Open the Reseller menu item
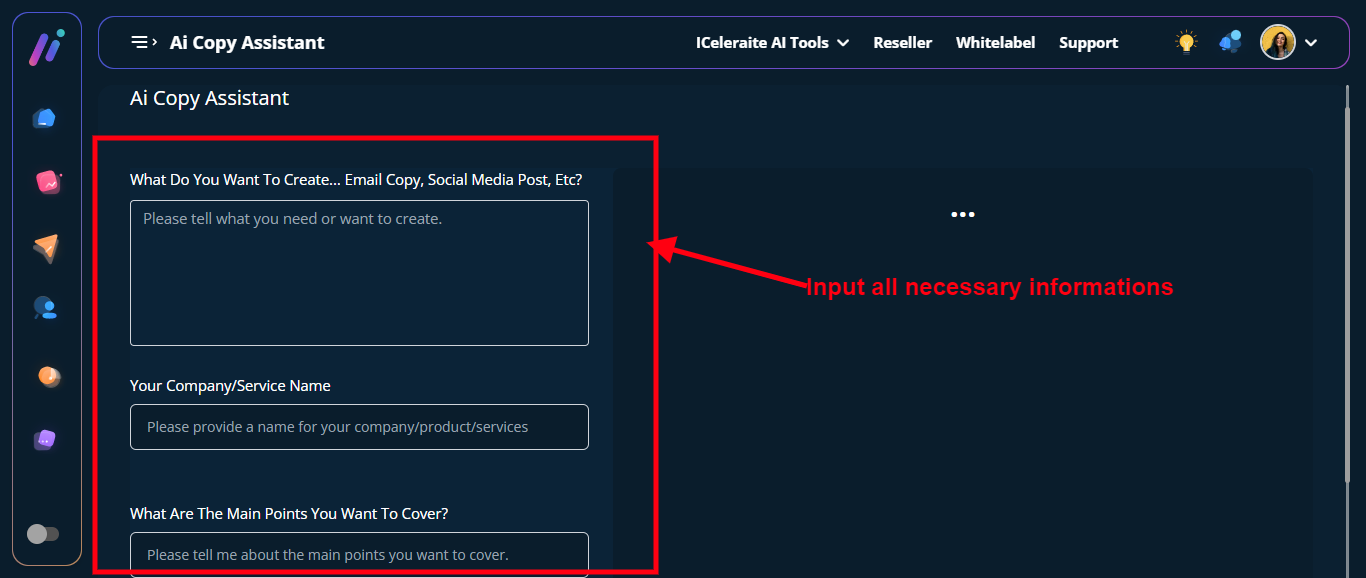The width and height of the screenshot is (1366, 578). point(902,43)
